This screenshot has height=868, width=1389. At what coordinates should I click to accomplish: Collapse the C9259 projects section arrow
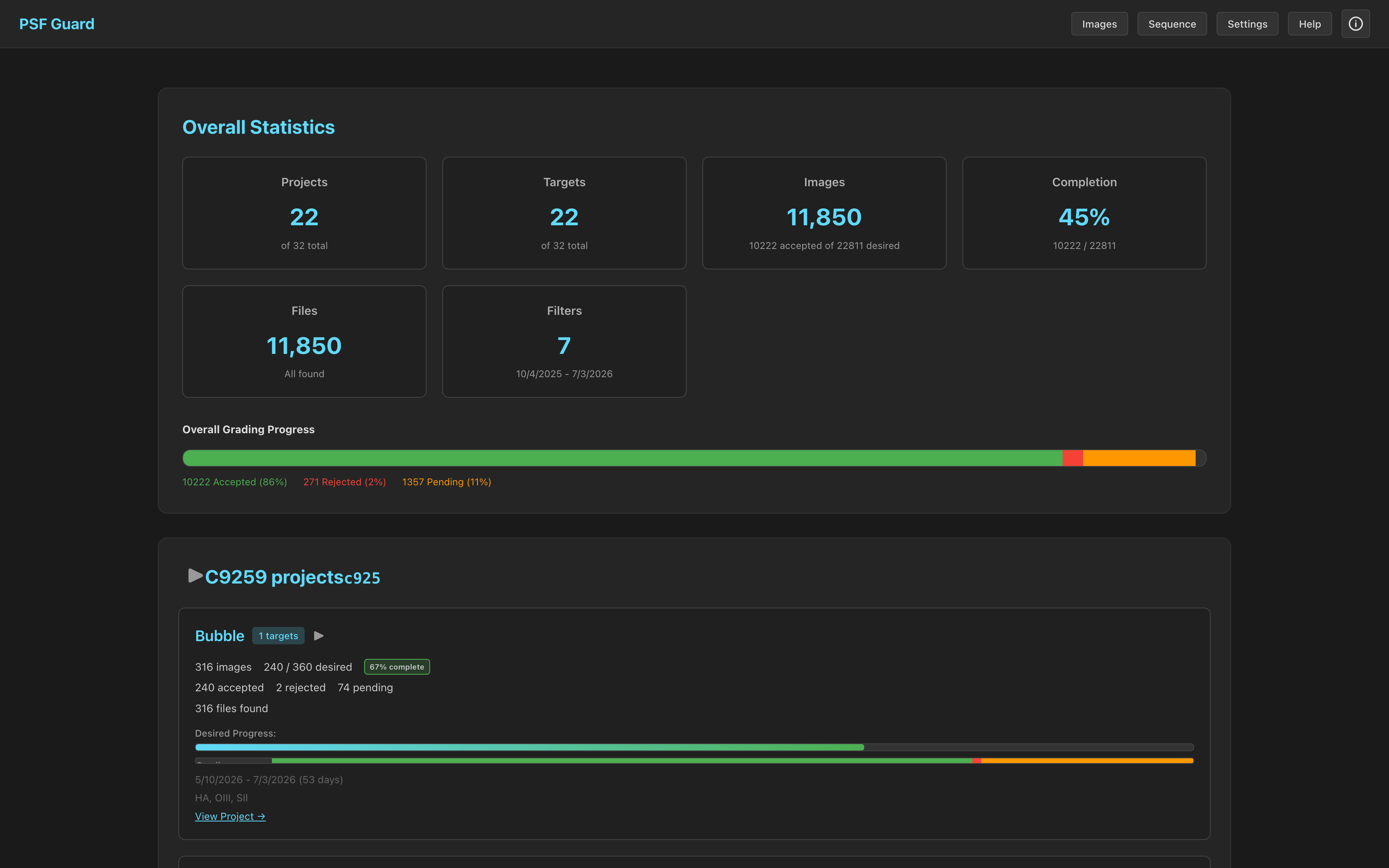coord(195,576)
